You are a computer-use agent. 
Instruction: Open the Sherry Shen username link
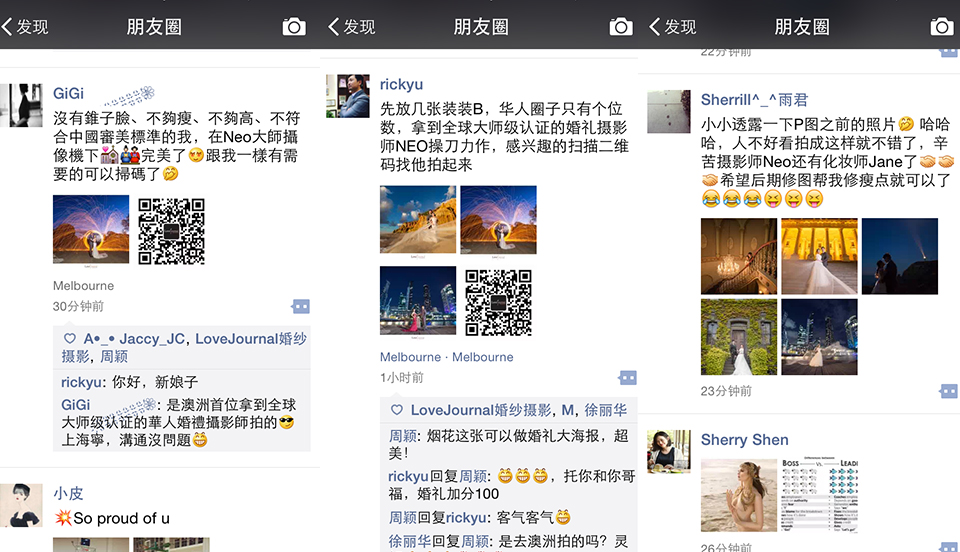[x=744, y=440]
